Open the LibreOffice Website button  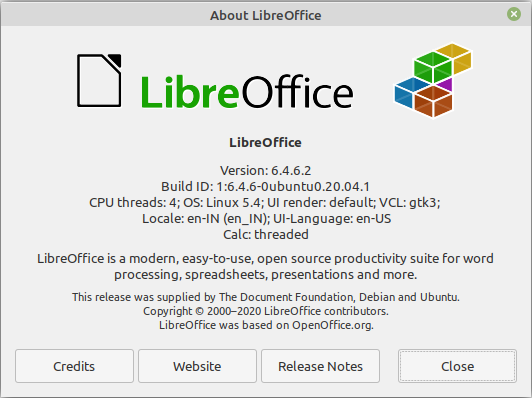(x=197, y=366)
